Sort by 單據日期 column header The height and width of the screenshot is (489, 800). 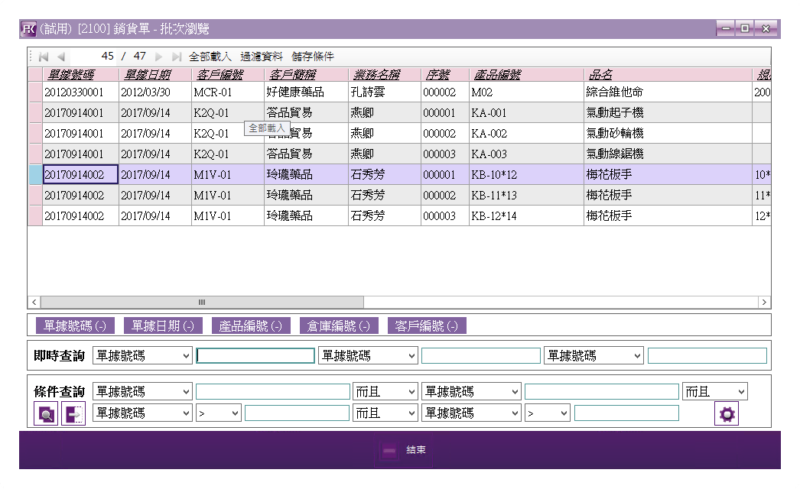click(x=155, y=75)
